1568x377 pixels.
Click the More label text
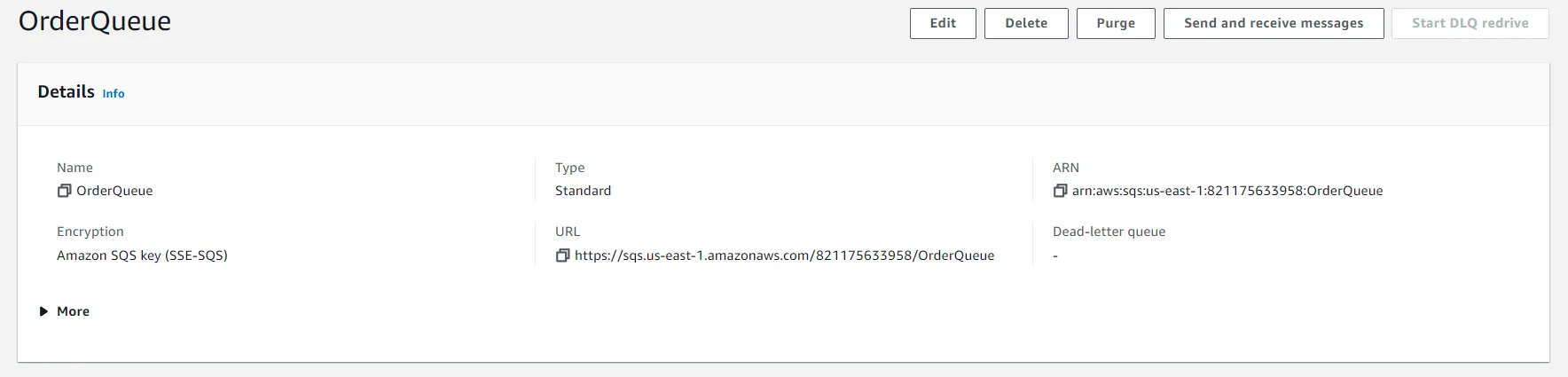tap(73, 311)
